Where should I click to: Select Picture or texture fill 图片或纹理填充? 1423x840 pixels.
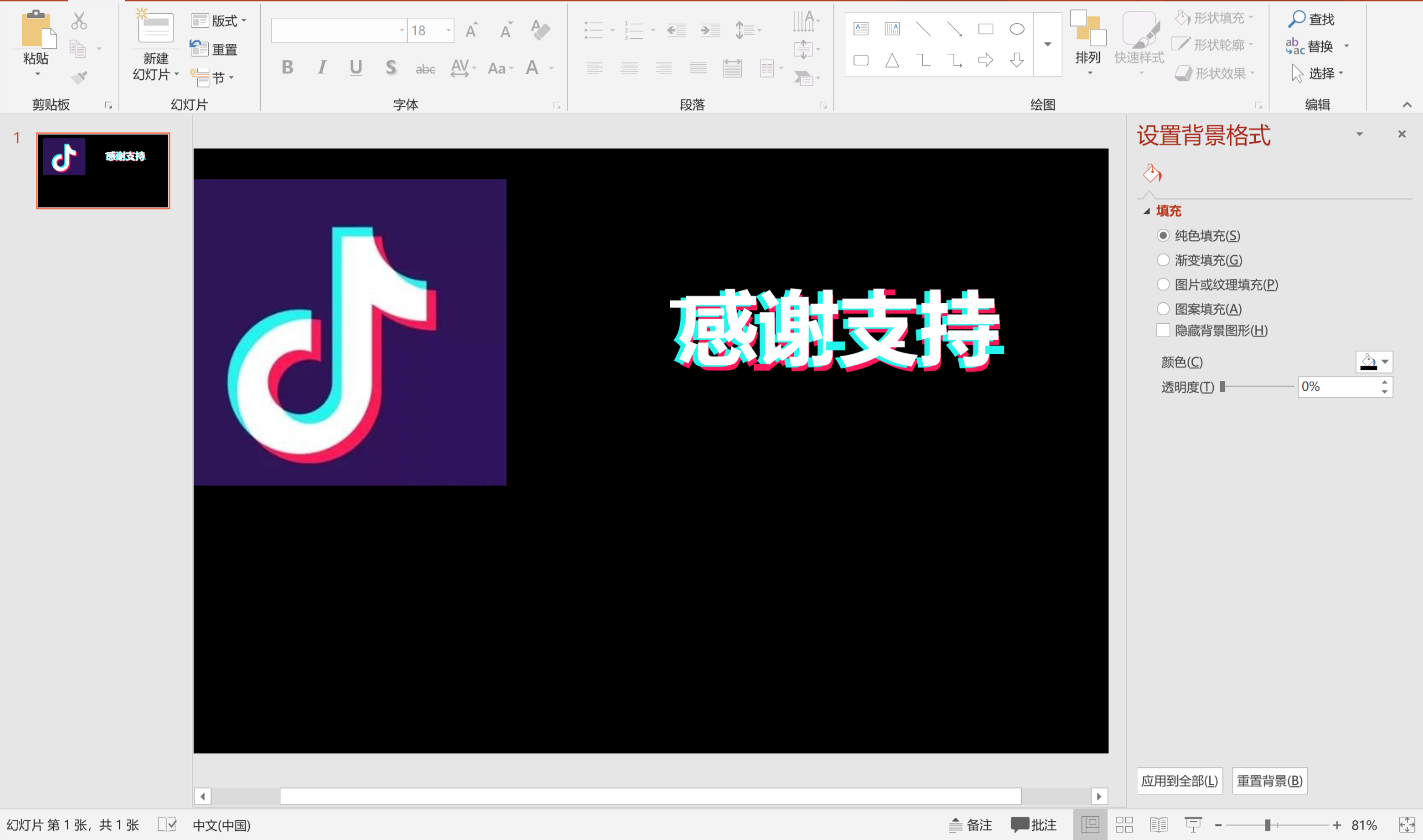click(1163, 284)
